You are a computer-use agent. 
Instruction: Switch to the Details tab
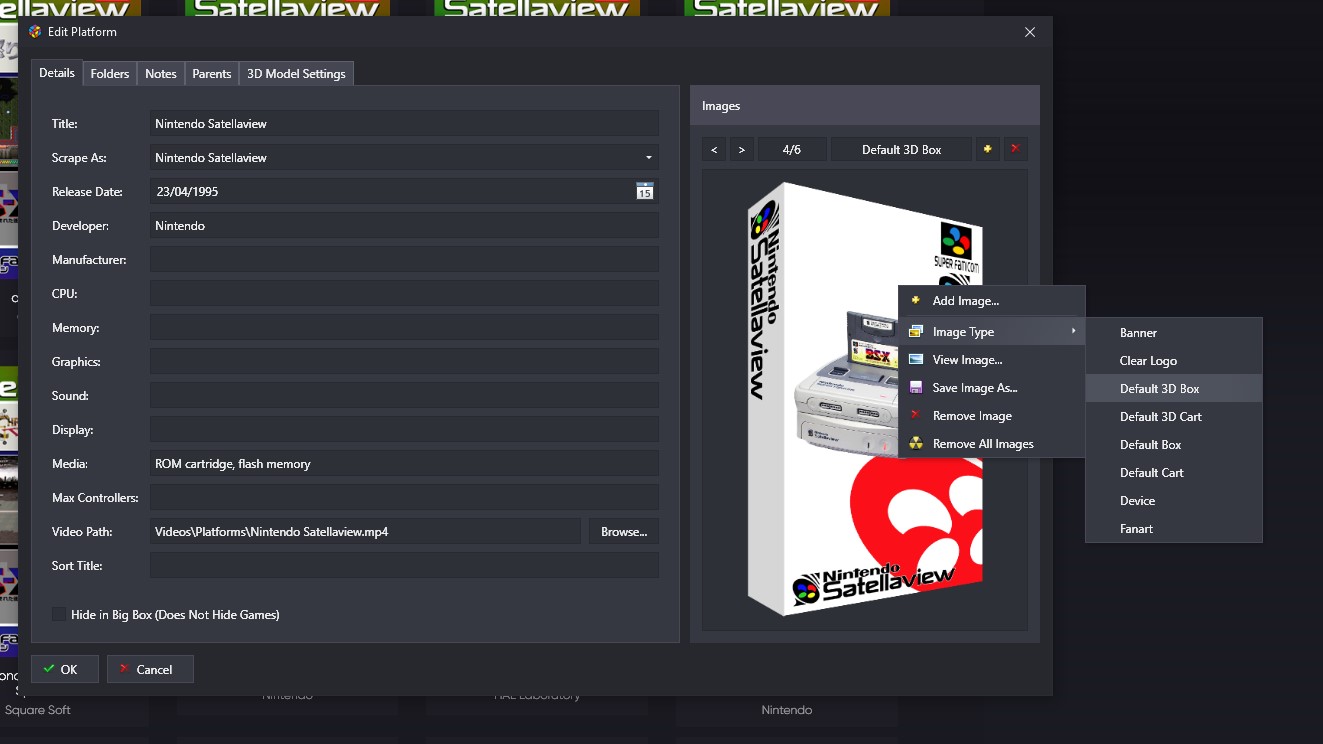pos(57,73)
